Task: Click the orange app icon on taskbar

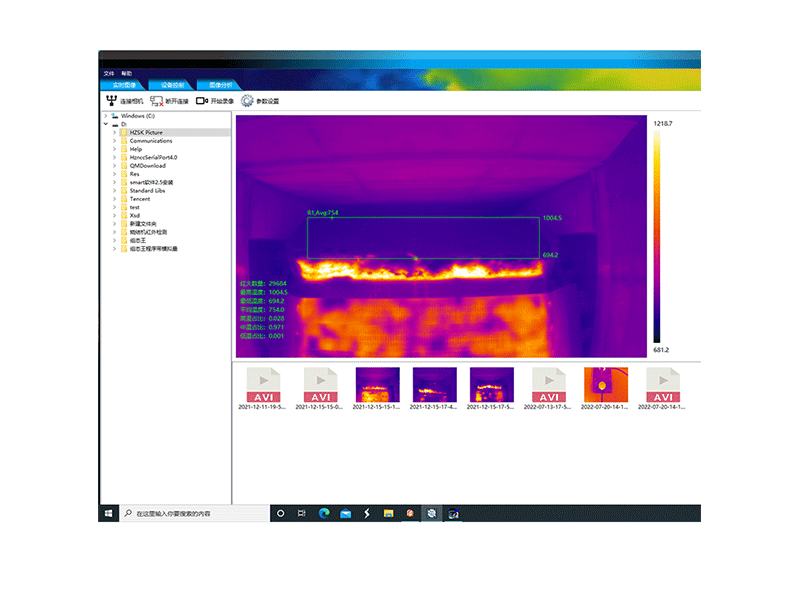Action: (x=410, y=513)
